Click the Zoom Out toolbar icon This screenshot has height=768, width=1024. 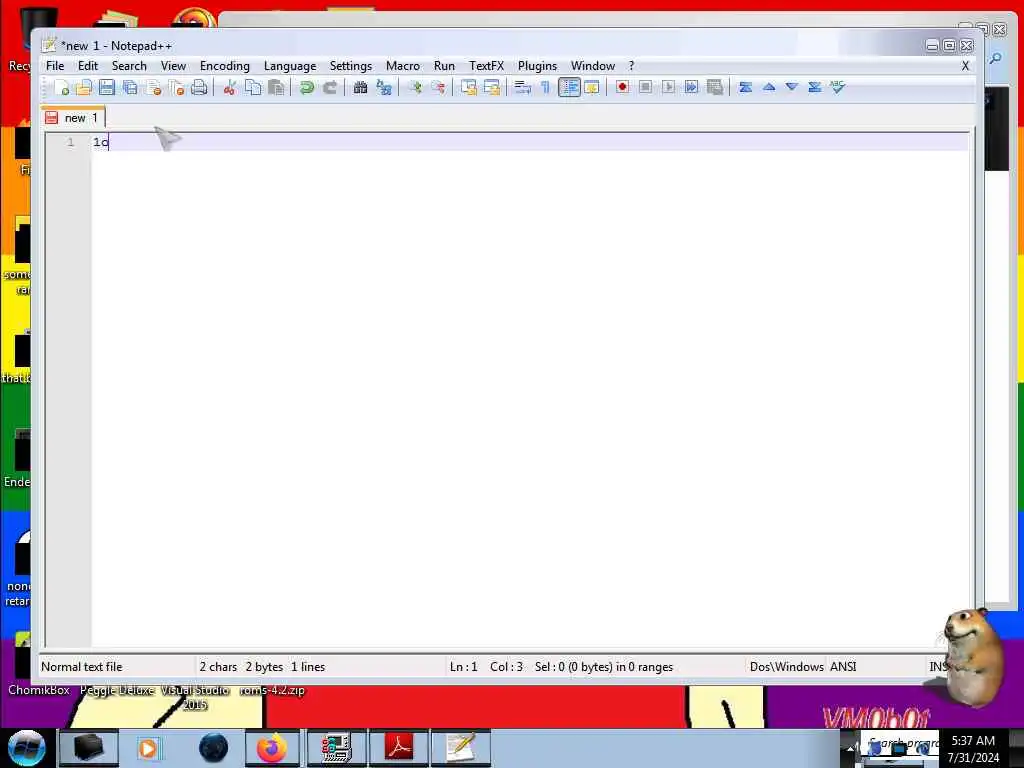(x=438, y=87)
